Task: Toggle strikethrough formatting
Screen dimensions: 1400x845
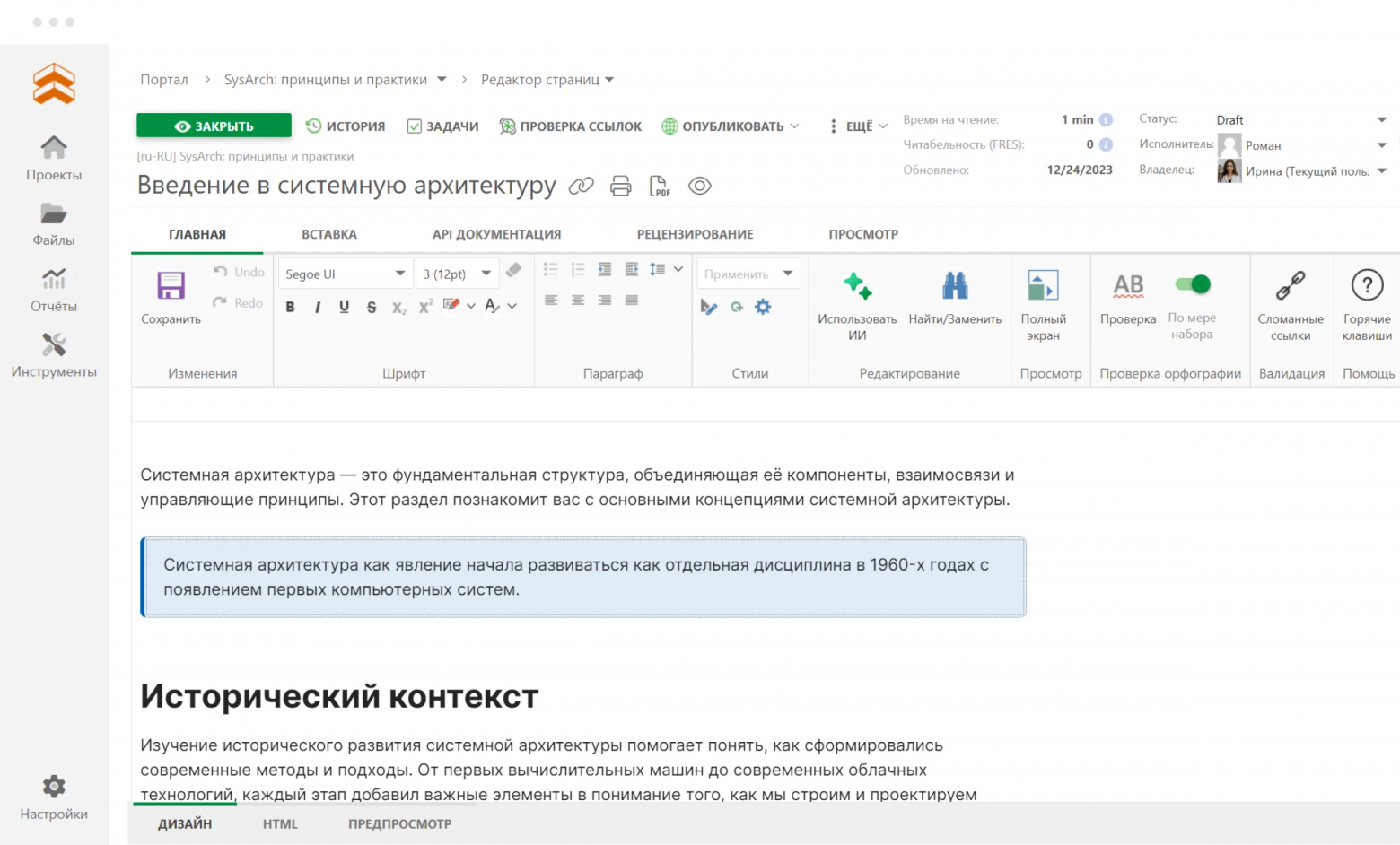Action: 371,306
